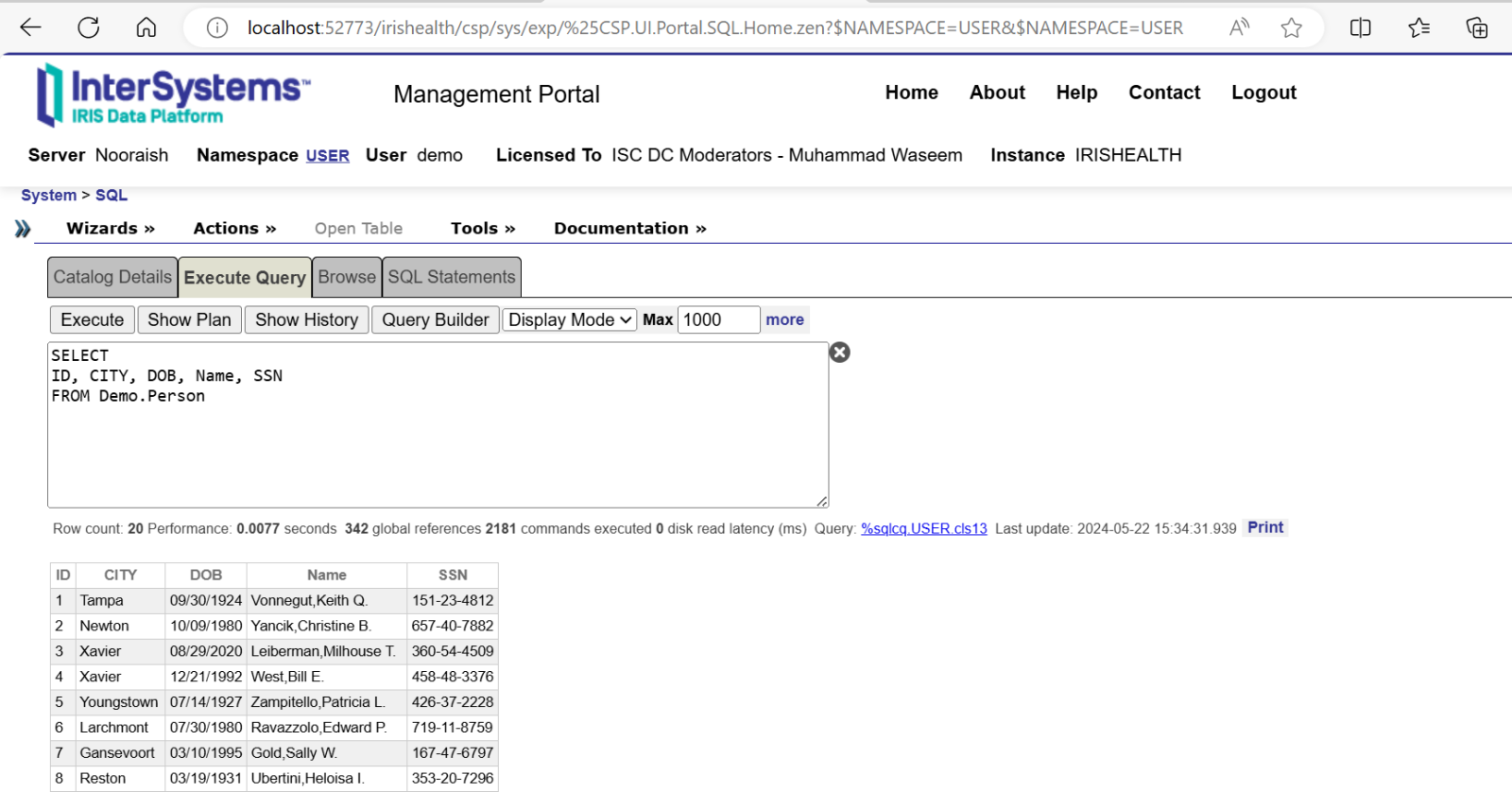The image size is (1512, 792).
Task: Click the browser back arrow
Action: coord(30,27)
